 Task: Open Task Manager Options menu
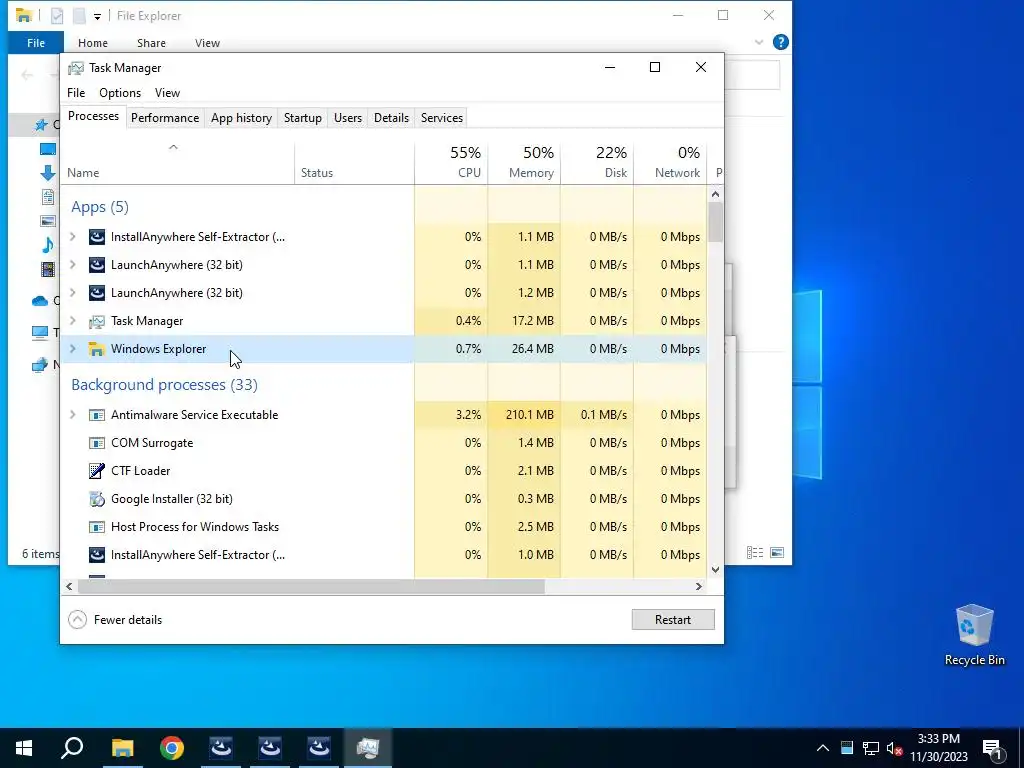coord(120,93)
